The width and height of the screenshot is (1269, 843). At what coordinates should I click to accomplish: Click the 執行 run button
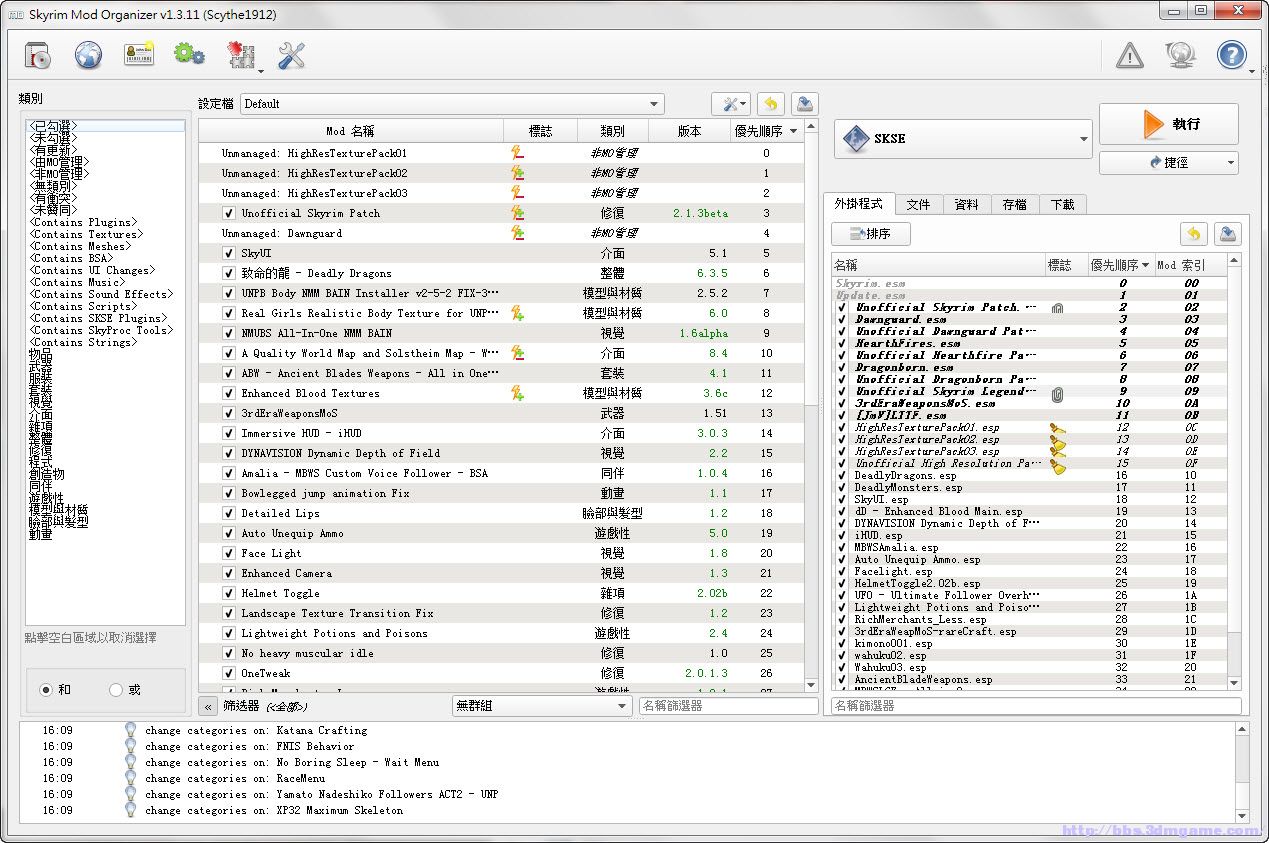[x=1168, y=124]
